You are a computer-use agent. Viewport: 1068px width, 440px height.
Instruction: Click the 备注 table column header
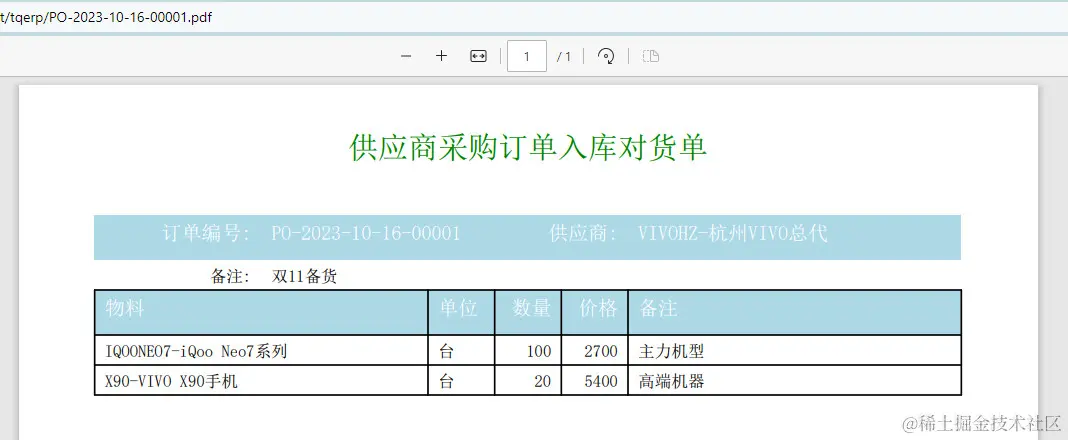click(x=794, y=312)
